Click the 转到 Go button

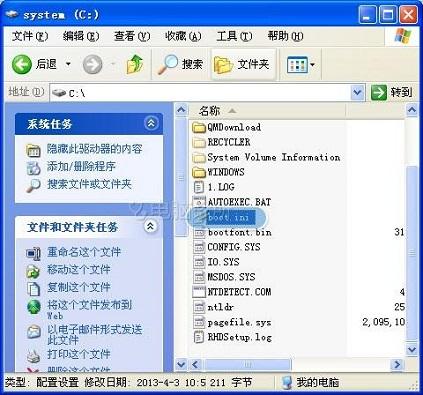click(x=392, y=92)
